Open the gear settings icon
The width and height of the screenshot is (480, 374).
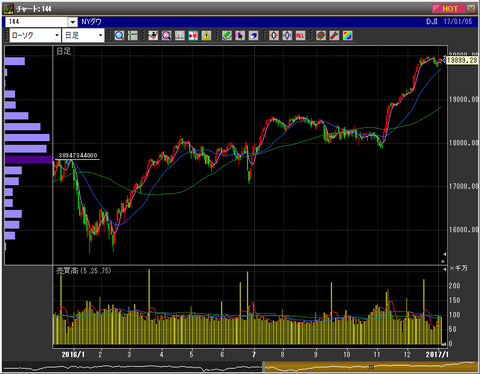[x=321, y=35]
